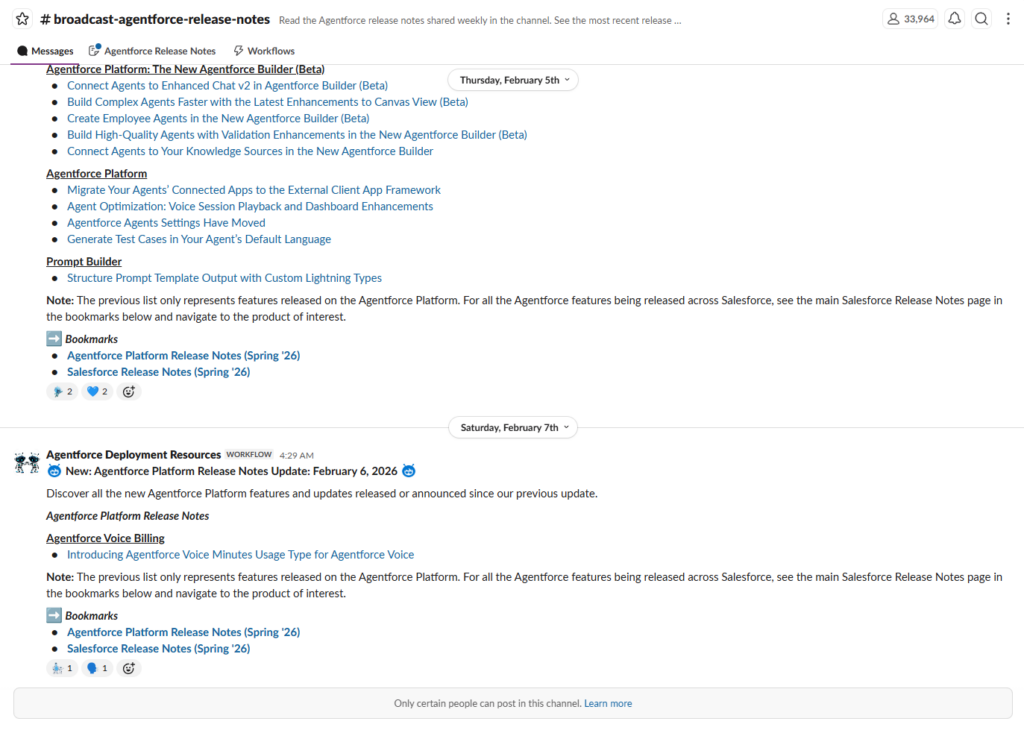Star the broadcast-agentforce-release-notes channel
Viewport: 1024px width, 733px height.
coord(22,19)
